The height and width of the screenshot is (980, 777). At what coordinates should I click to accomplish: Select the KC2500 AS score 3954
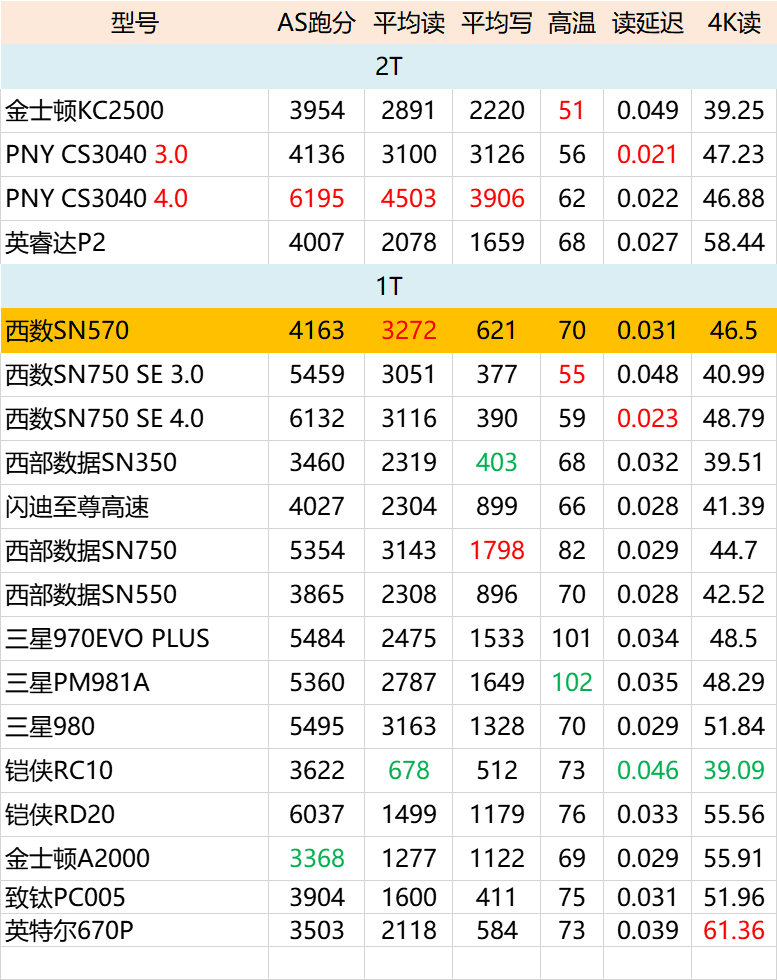pyautogui.click(x=316, y=111)
